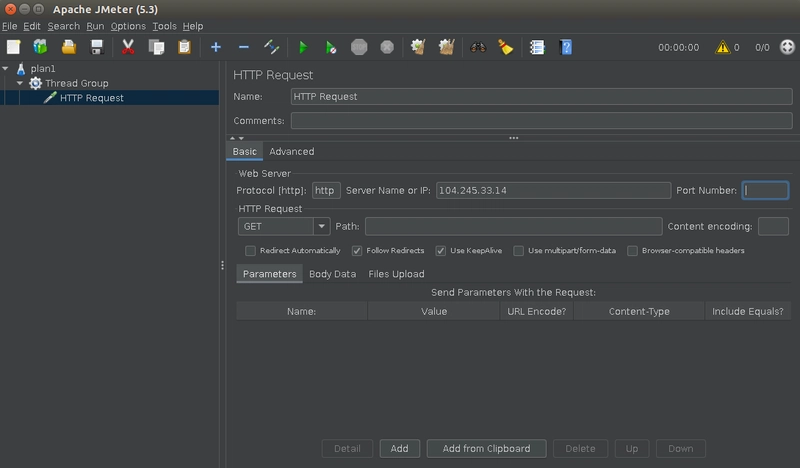The image size is (800, 468).
Task: Open the Help menu
Action: [x=193, y=26]
